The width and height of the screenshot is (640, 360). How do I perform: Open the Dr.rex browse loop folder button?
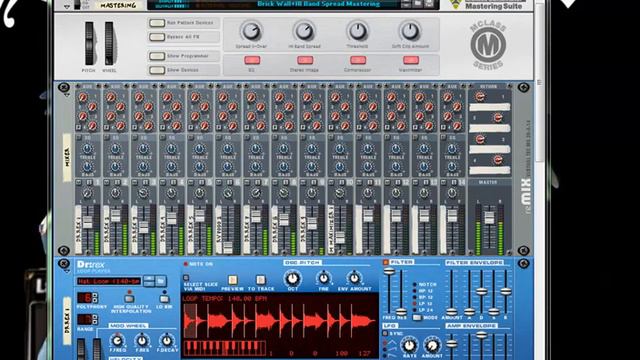[x=161, y=281]
